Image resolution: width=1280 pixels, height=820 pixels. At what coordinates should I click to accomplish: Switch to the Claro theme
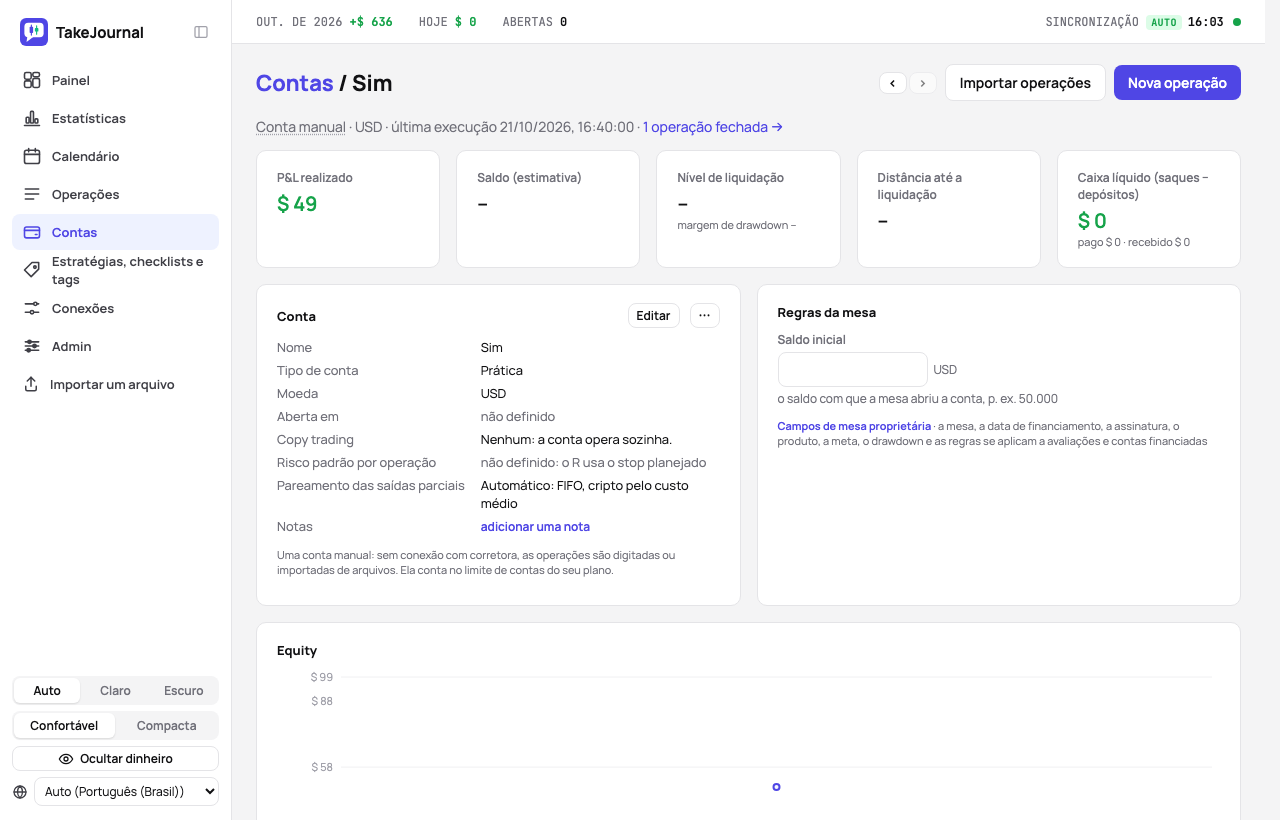(x=115, y=691)
